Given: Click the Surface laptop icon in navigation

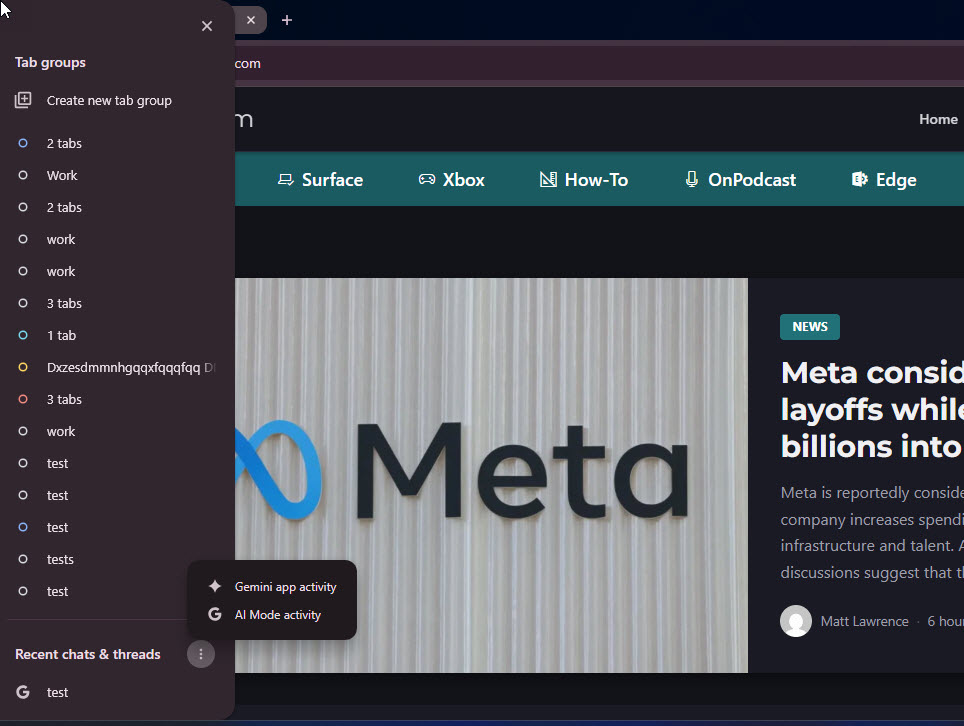Looking at the screenshot, I should [x=286, y=180].
